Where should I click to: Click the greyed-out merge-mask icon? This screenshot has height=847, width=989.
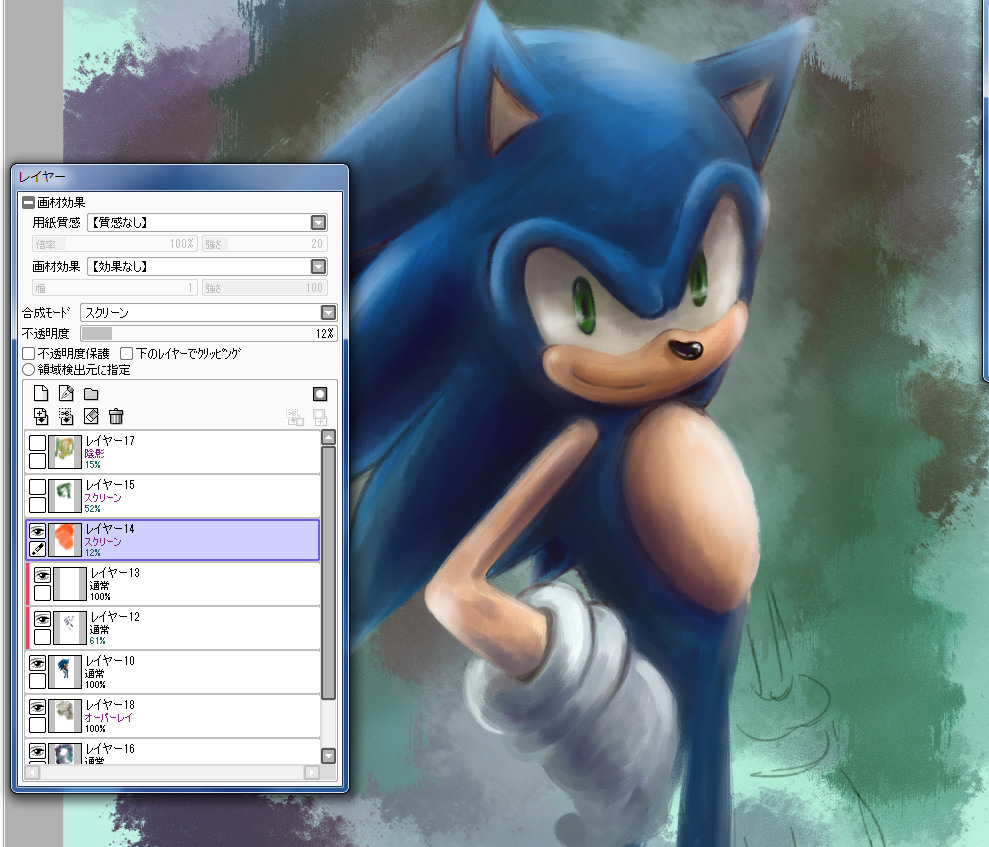[295, 417]
